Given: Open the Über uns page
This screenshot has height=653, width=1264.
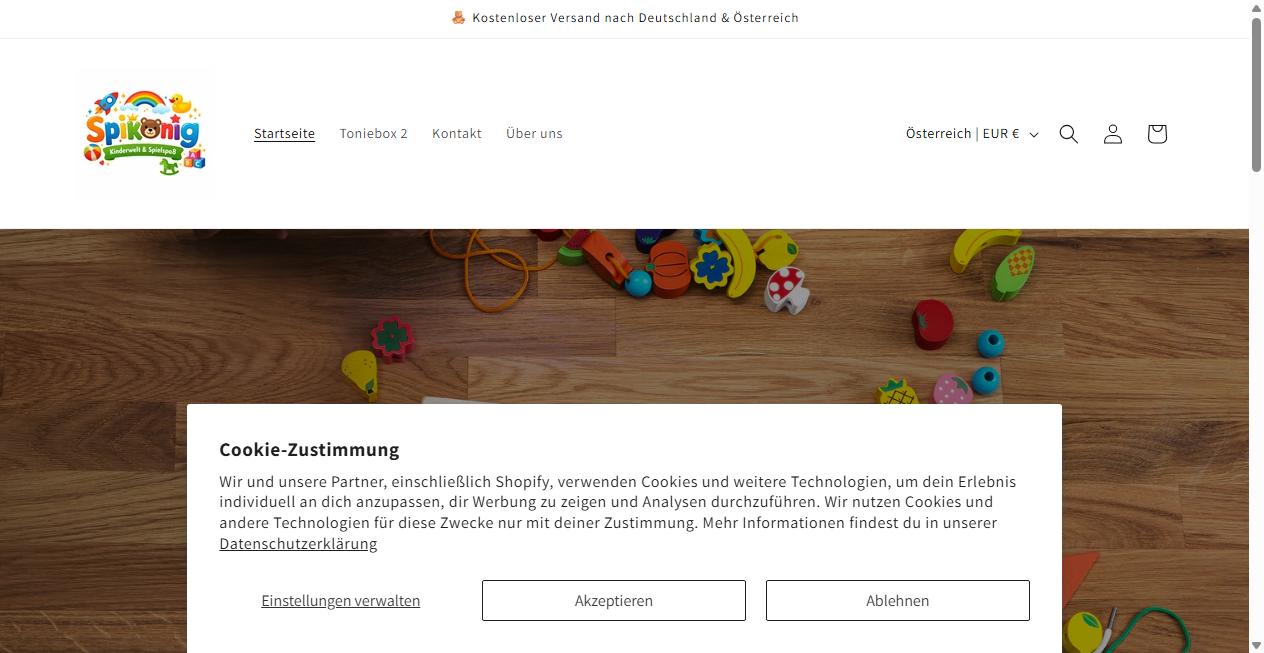Looking at the screenshot, I should 534,133.
